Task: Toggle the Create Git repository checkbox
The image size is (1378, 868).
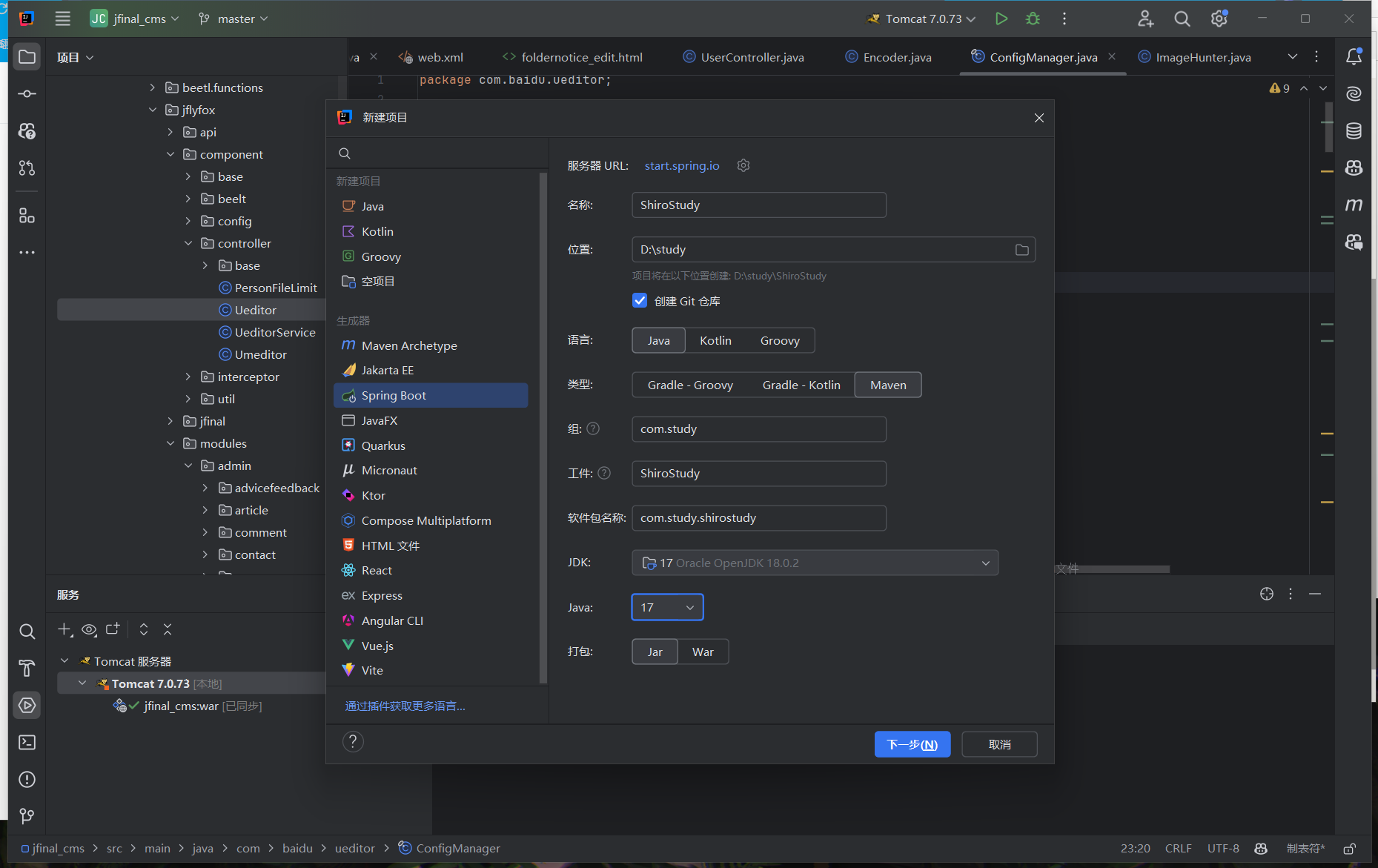Action: 640,300
